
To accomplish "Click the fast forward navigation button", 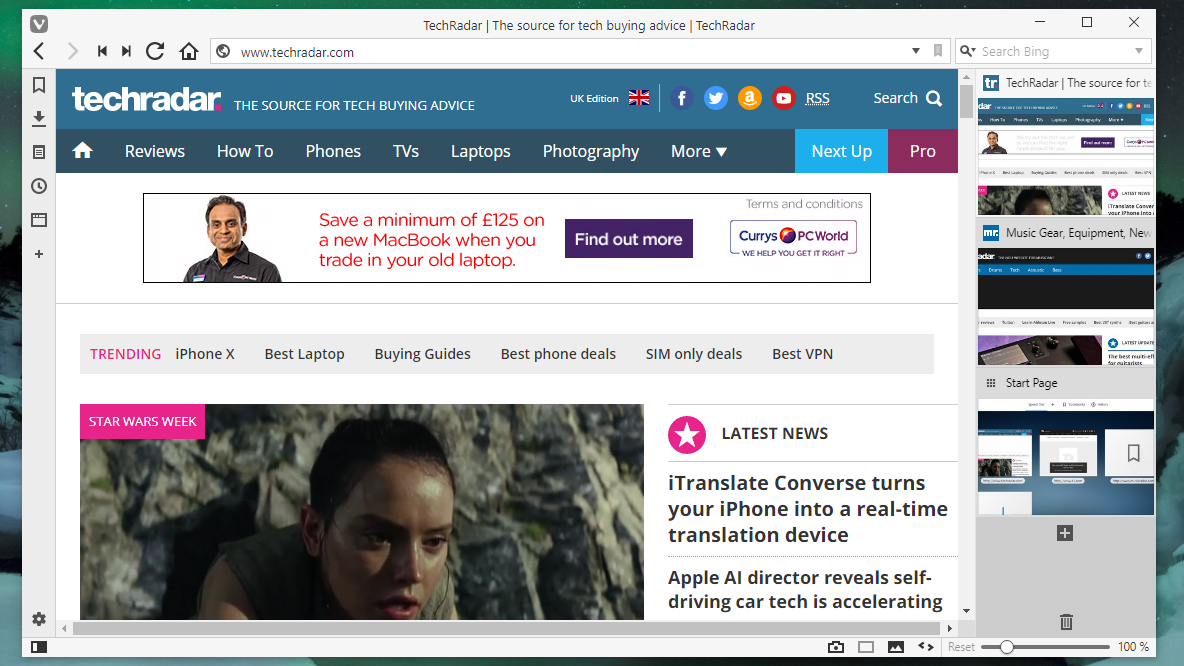I will [127, 51].
